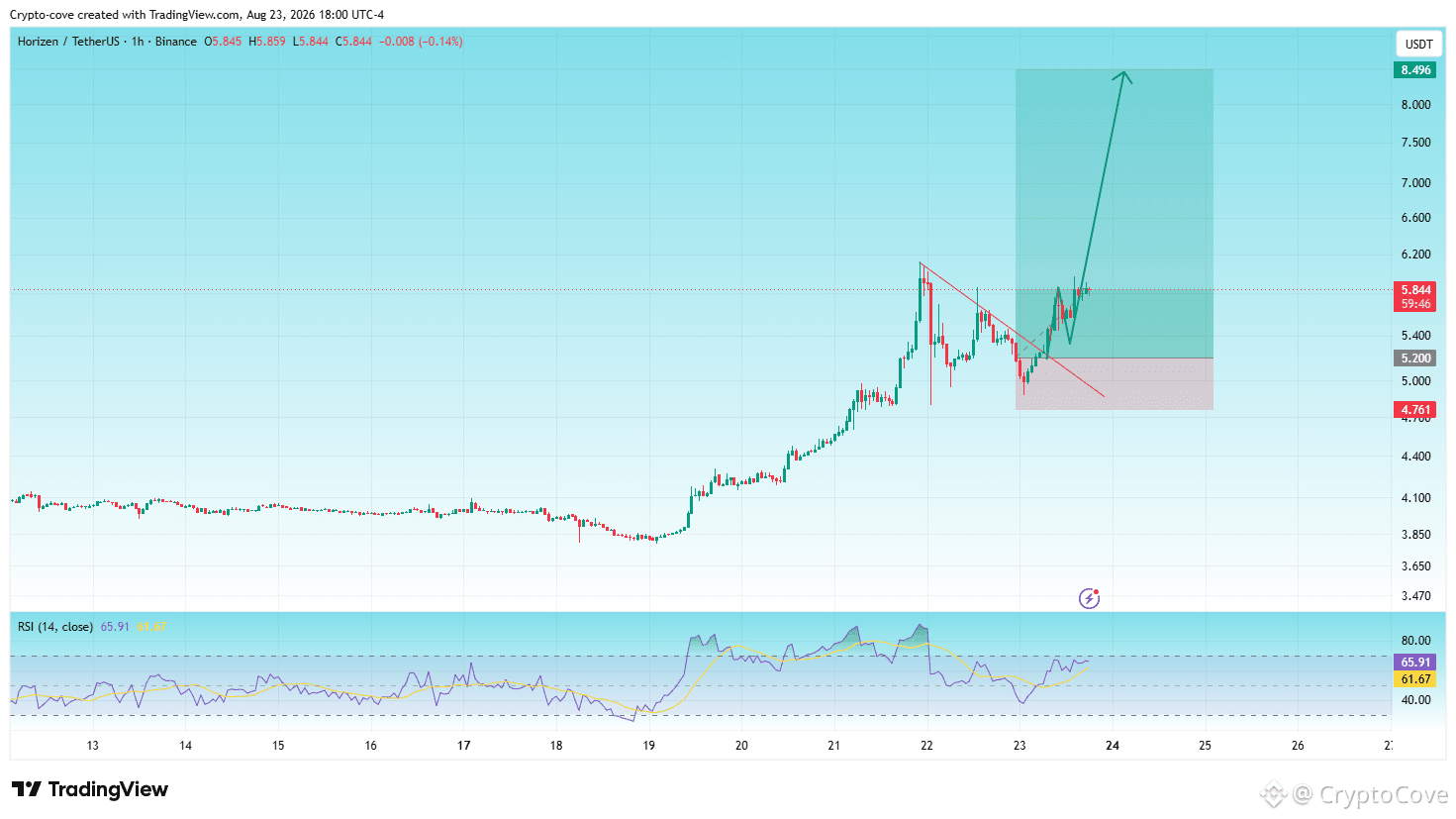Click the purple 65.91 RSI axis label
The height and width of the screenshot is (819, 1456).
pyautogui.click(x=1415, y=663)
